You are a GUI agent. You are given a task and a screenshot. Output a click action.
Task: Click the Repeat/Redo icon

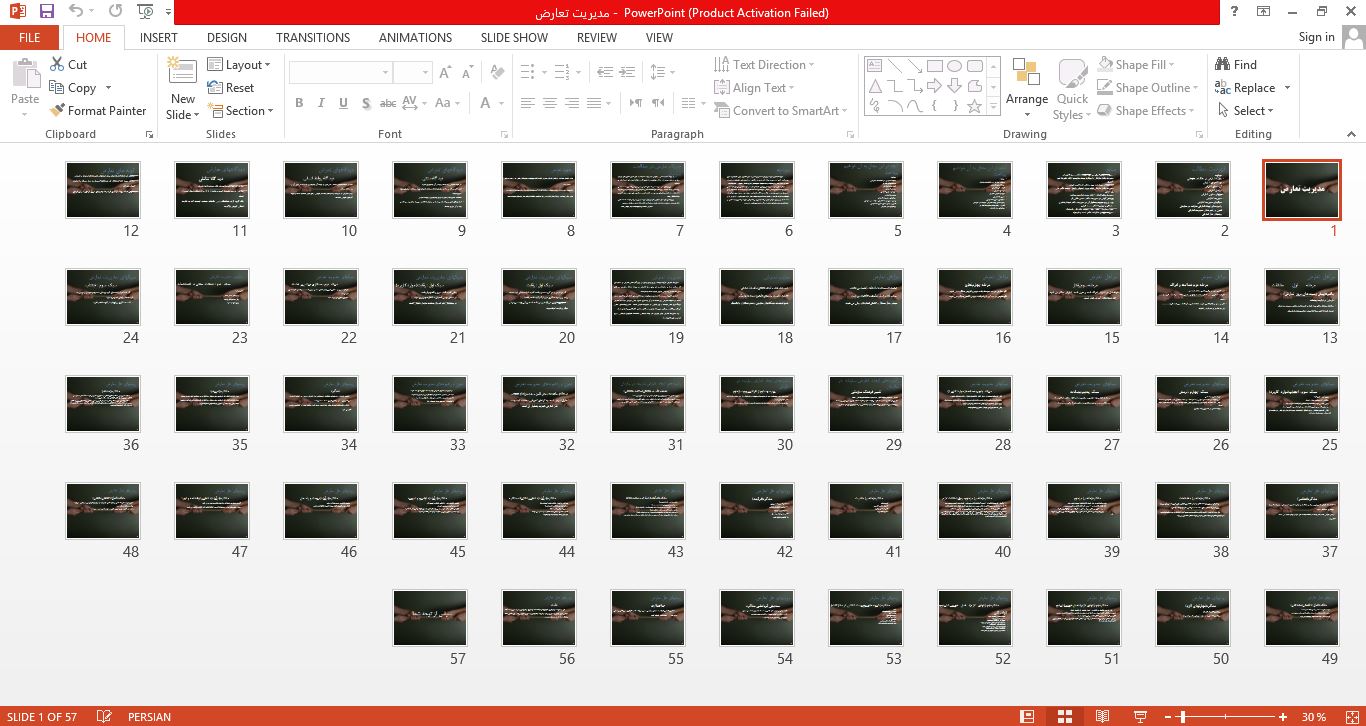(115, 12)
